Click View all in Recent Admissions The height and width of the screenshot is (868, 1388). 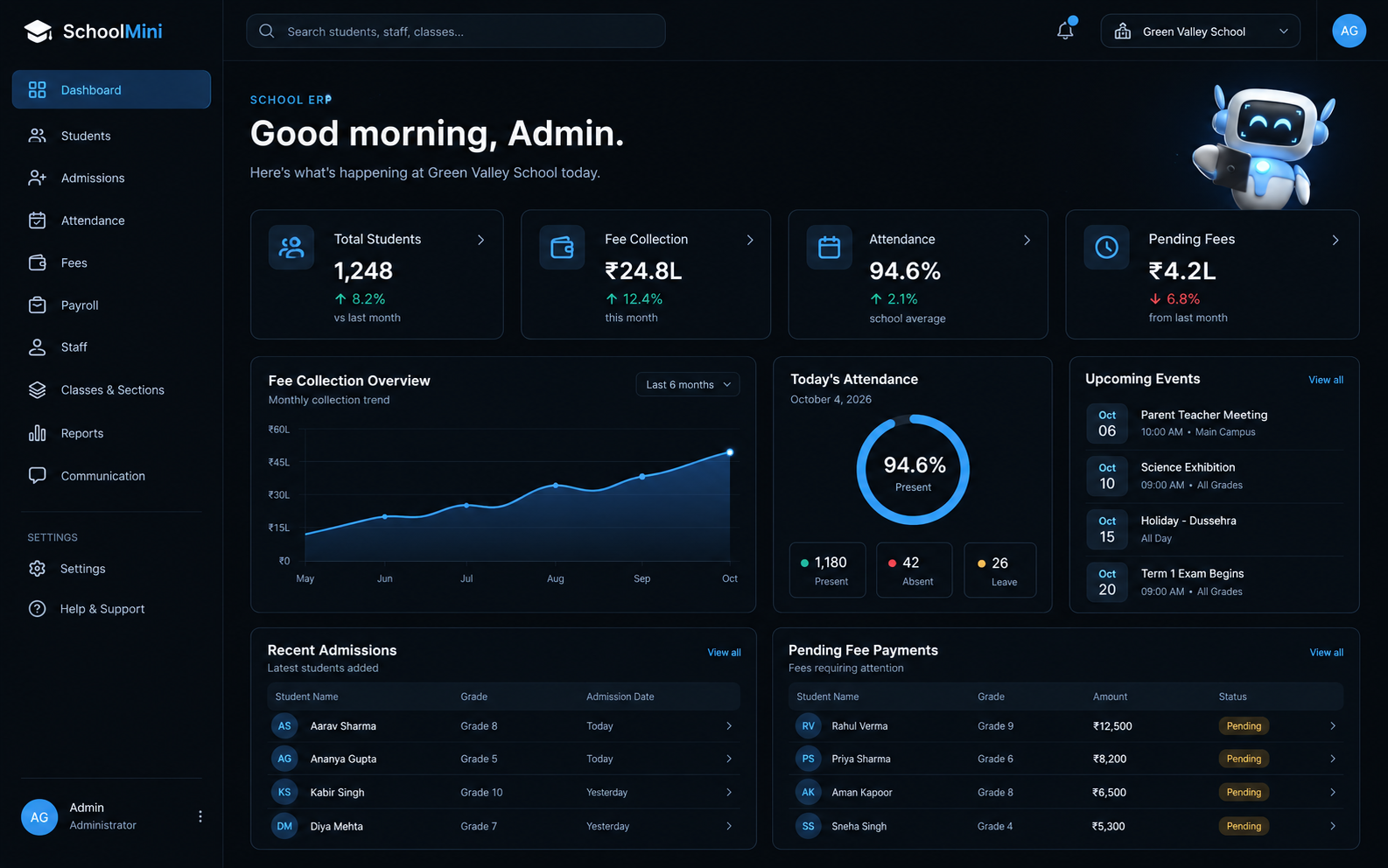point(724,653)
